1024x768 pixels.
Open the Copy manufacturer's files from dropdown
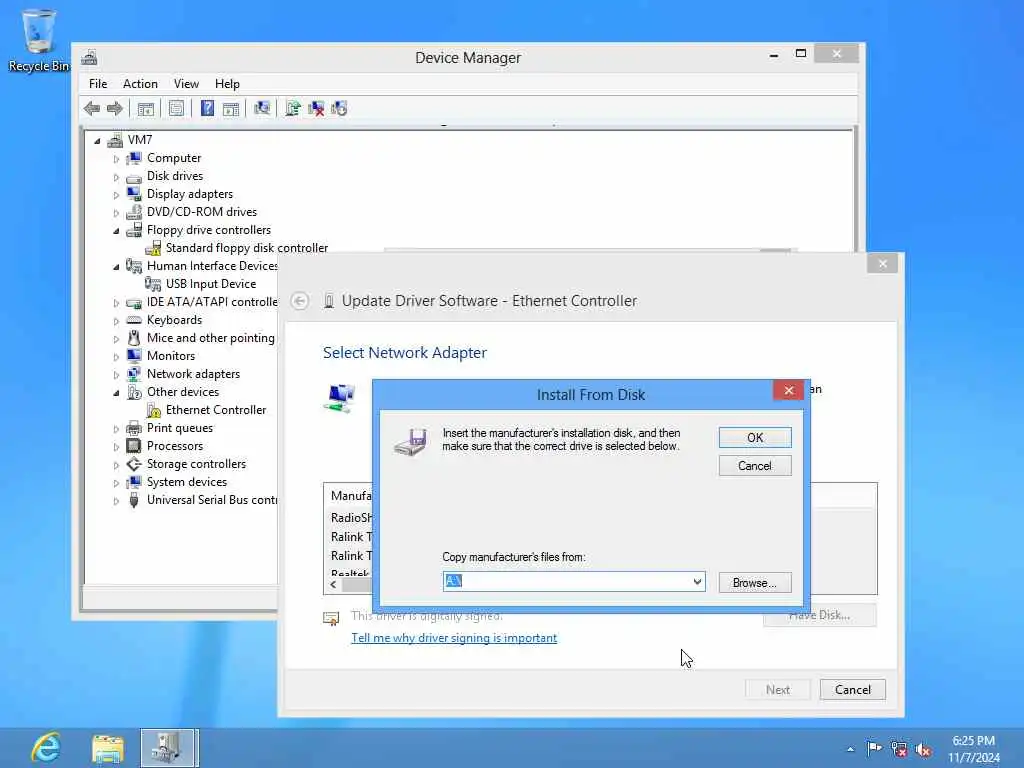point(697,581)
